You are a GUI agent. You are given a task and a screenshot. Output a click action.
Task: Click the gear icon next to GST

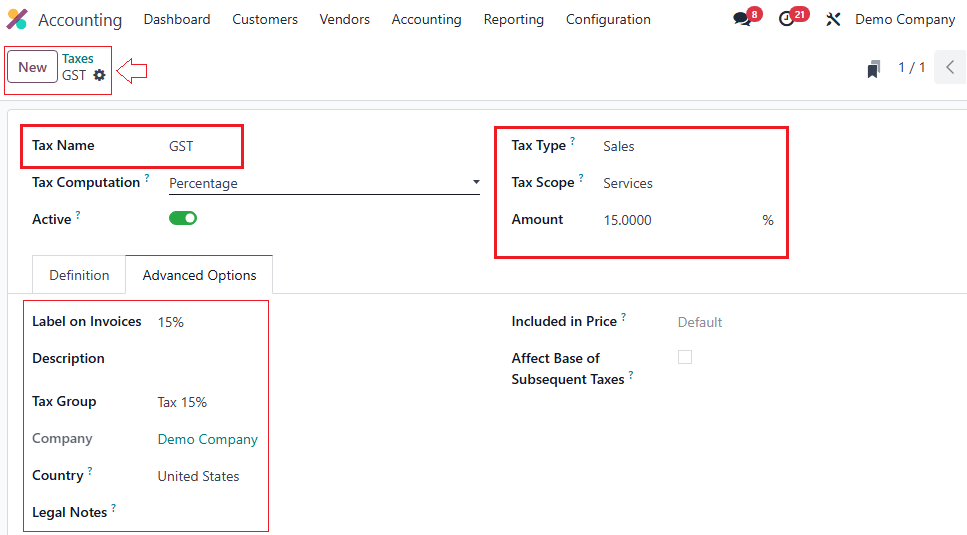[x=99, y=76]
